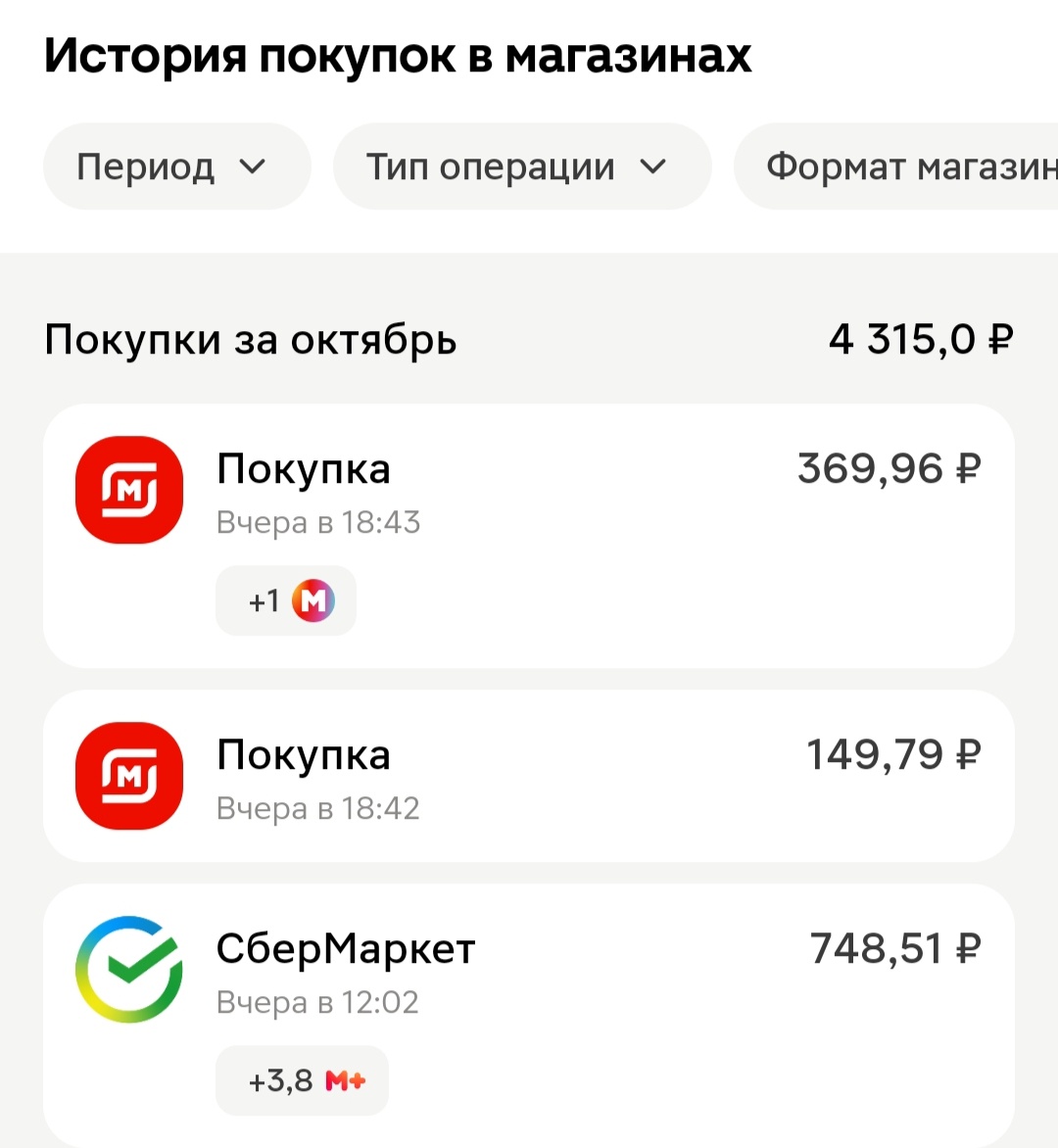Tap the 748,51 ₽ order amount
The image size is (1058, 1148).
pyautogui.click(x=894, y=949)
